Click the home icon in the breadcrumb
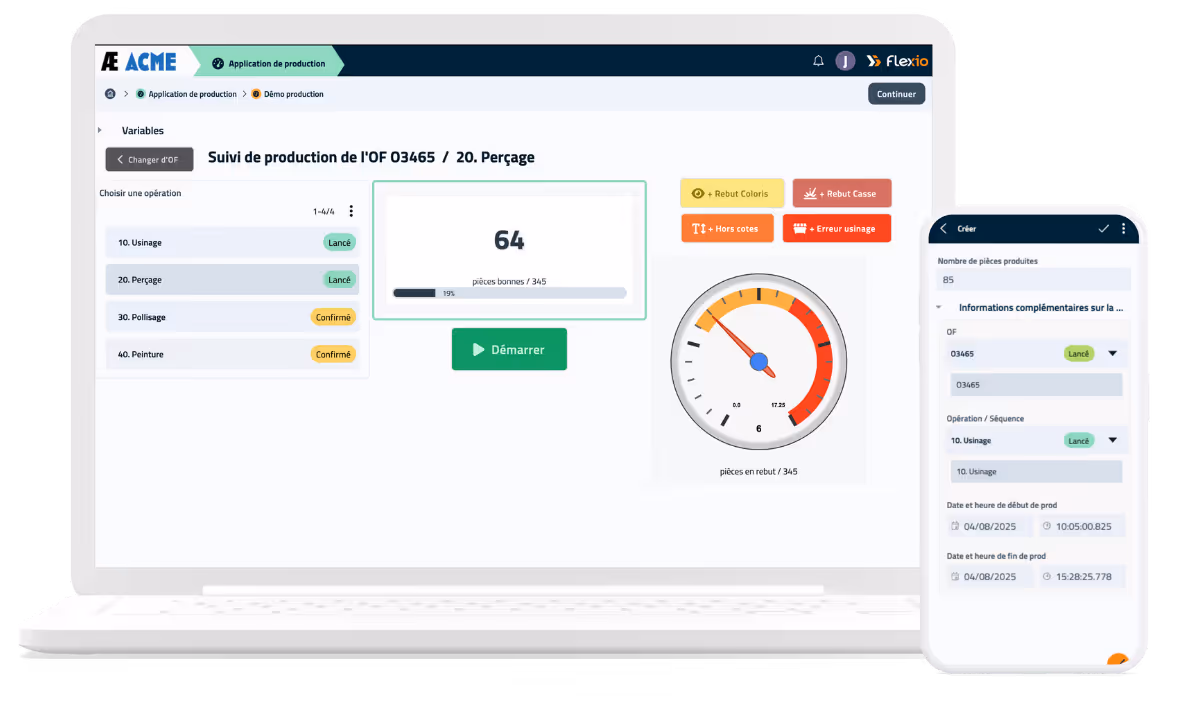The width and height of the screenshot is (1199, 702). click(x=110, y=94)
